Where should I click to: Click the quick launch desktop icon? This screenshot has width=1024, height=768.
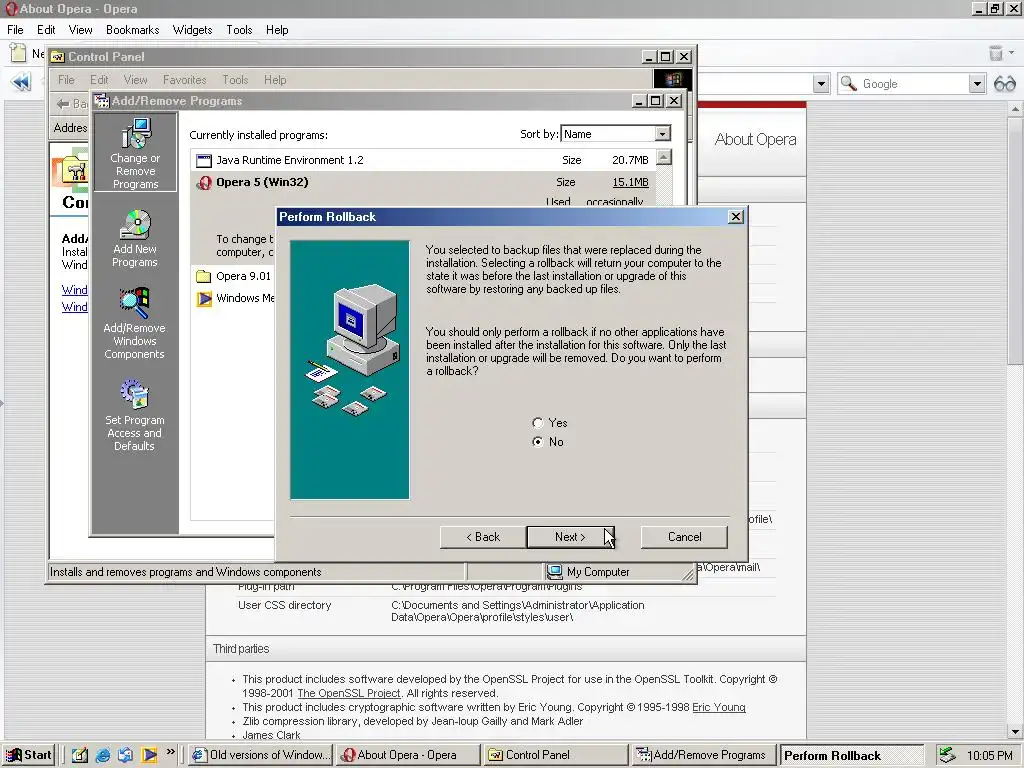pyautogui.click(x=79, y=755)
